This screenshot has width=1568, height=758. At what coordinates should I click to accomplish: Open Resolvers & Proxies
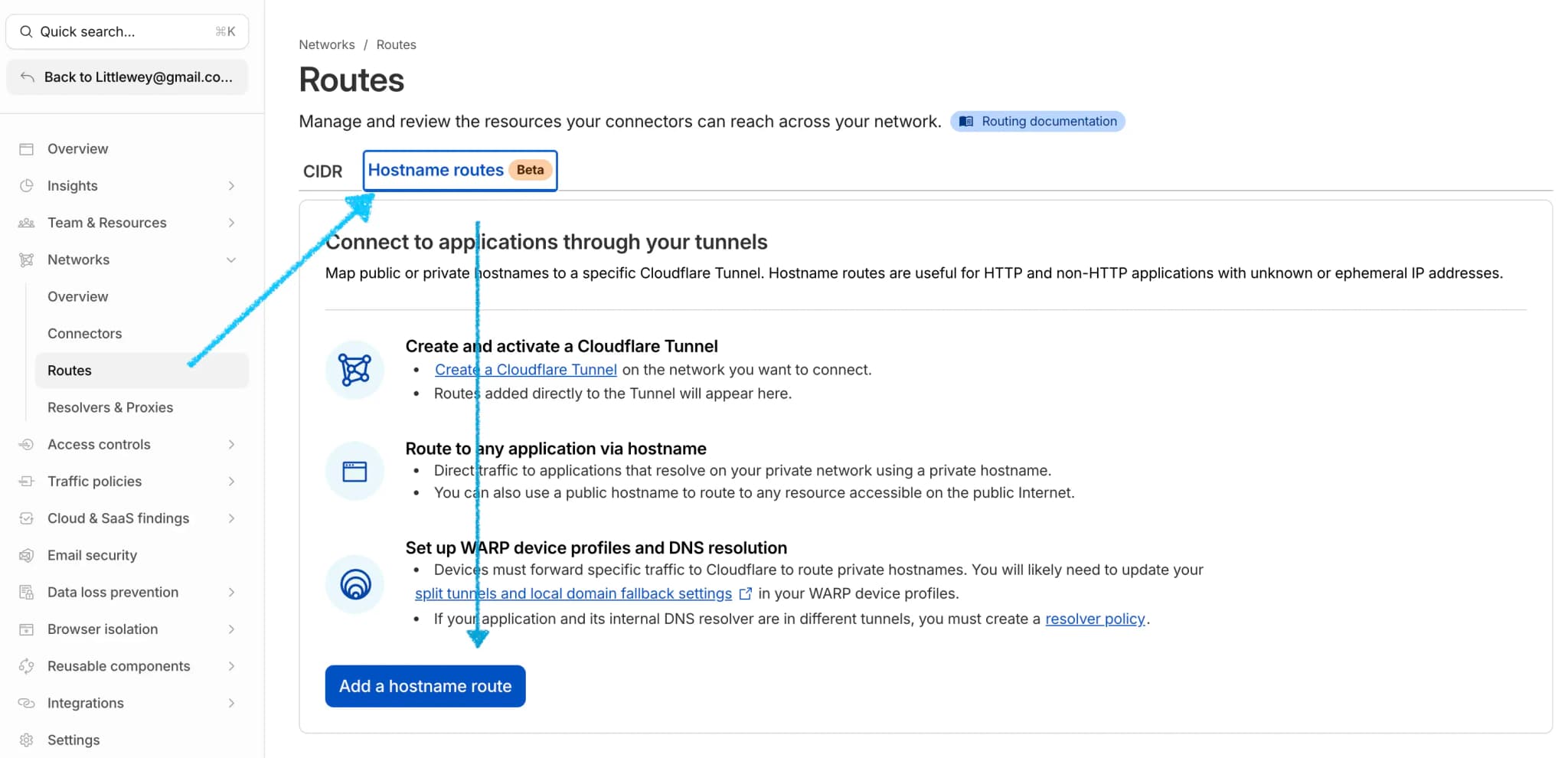click(x=110, y=407)
